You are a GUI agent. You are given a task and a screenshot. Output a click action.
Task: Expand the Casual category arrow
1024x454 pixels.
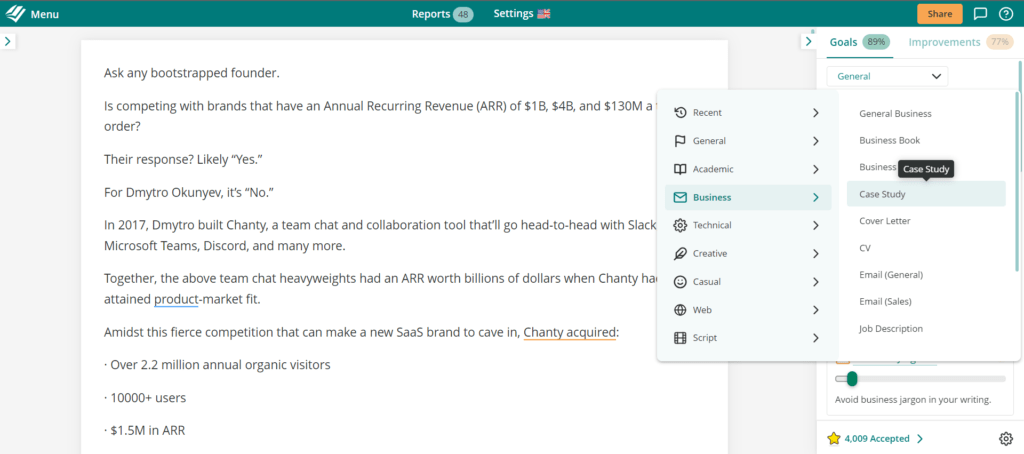(815, 282)
